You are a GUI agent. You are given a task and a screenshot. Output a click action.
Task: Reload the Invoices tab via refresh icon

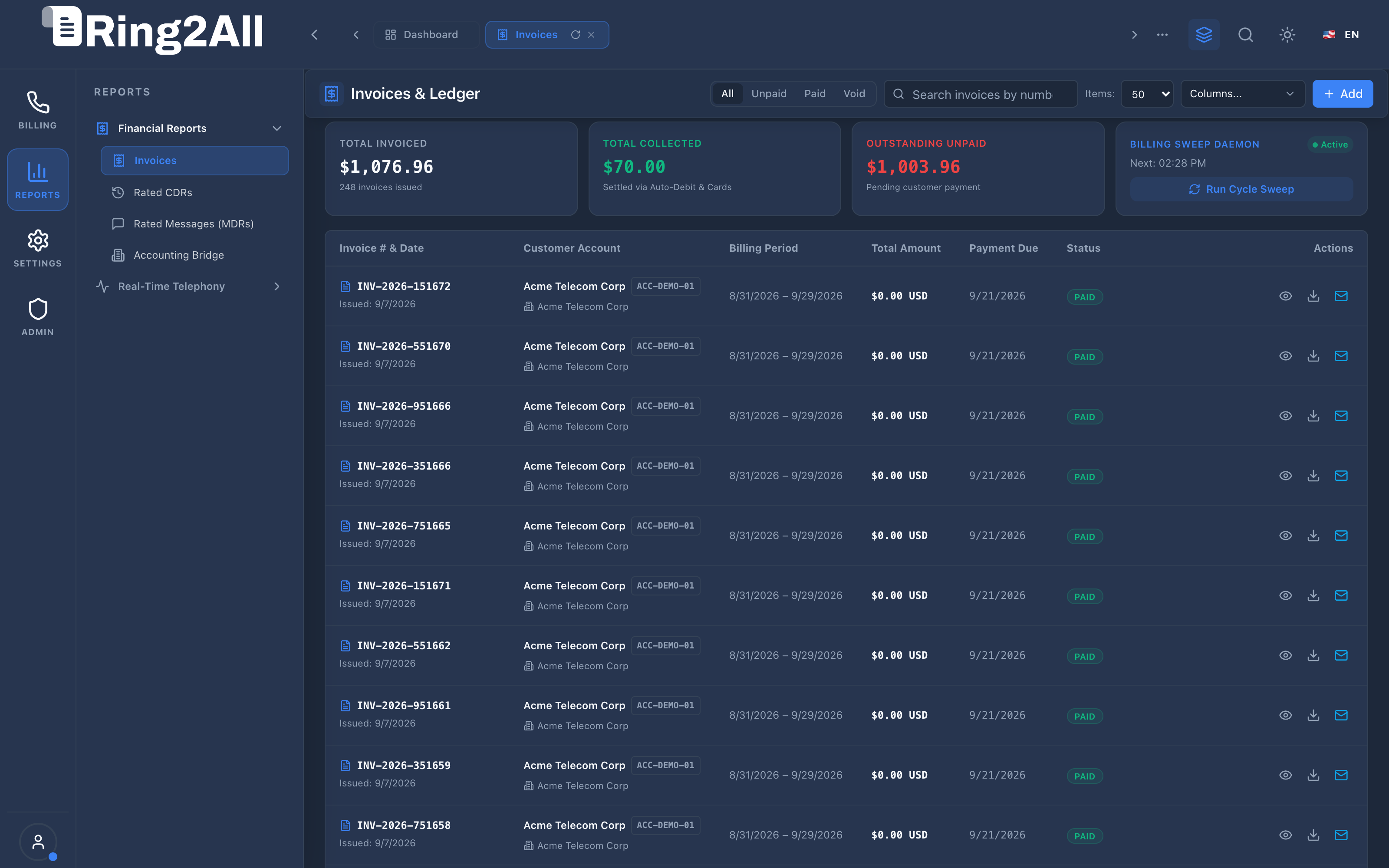[575, 34]
